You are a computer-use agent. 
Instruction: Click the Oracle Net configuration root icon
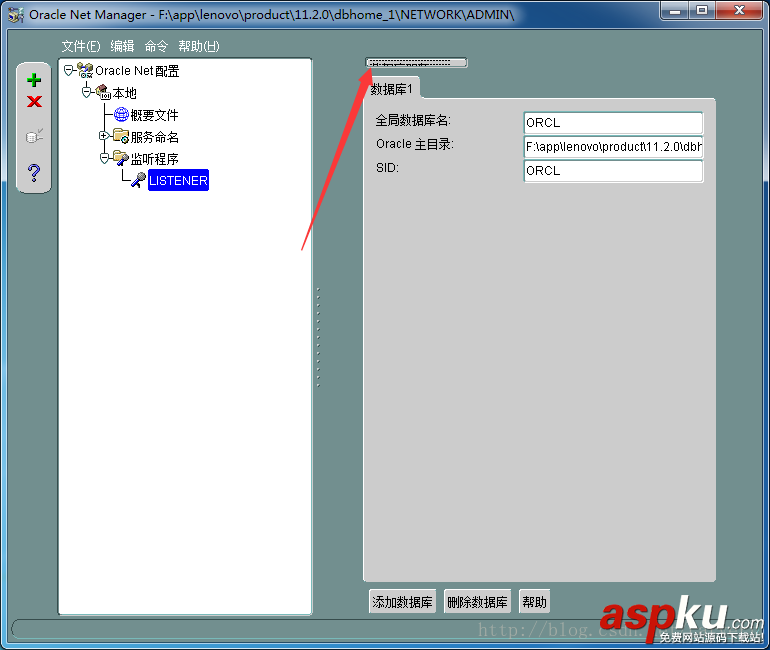coord(85,71)
